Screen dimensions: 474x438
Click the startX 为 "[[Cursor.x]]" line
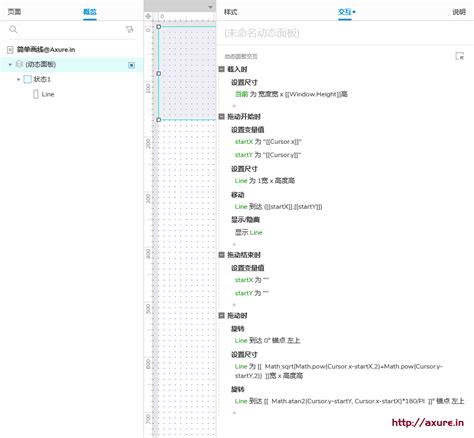pos(268,142)
